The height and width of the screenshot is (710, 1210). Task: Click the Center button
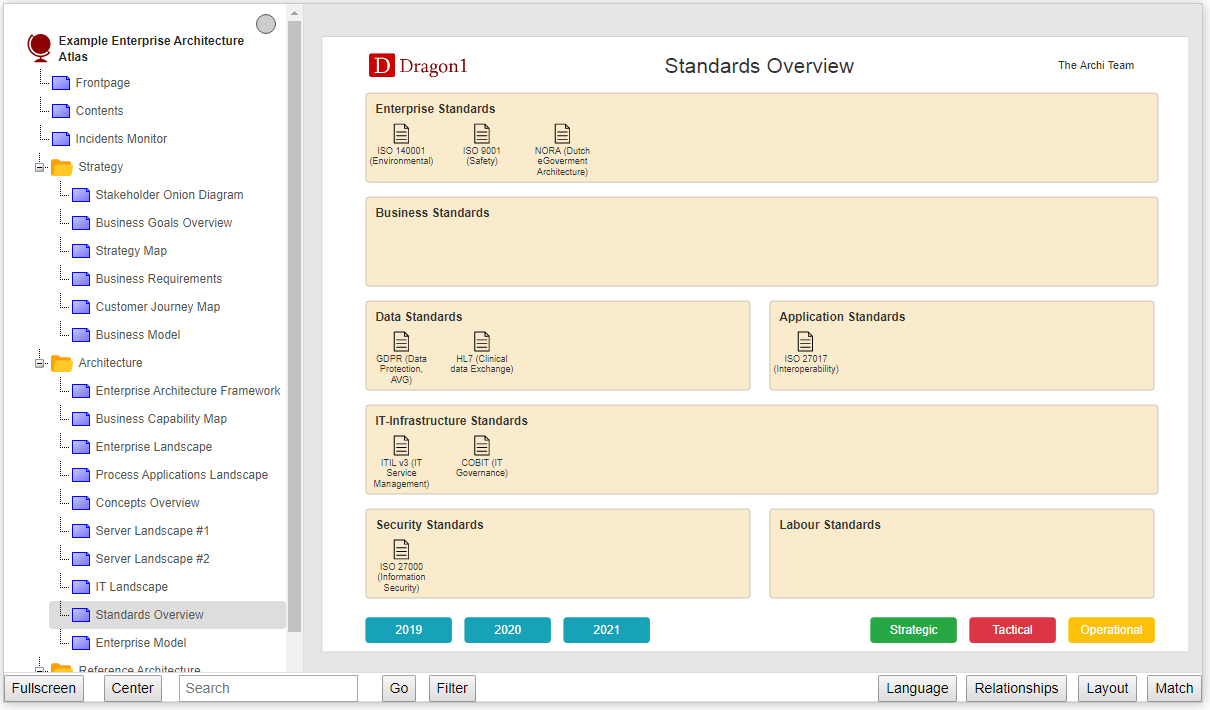[133, 688]
